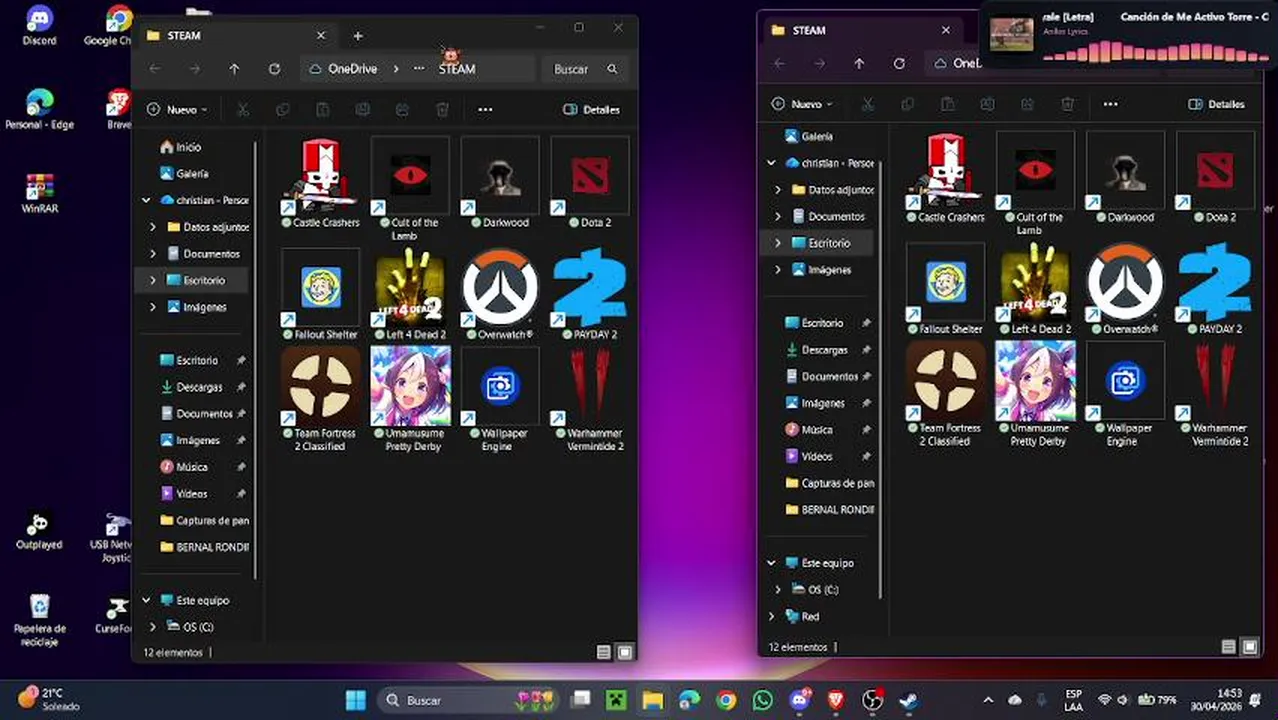Viewport: 1278px width, 720px height.
Task: Select Warhammer Vermintide 2 in right window
Action: 1215,394
